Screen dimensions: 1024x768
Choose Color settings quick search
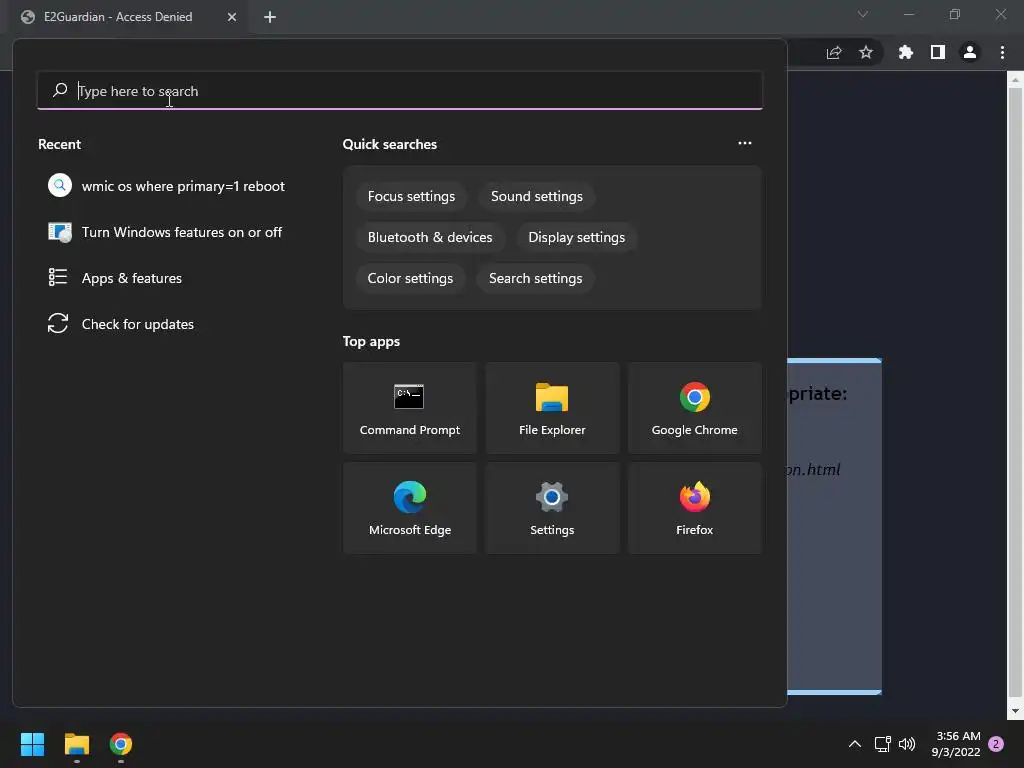tap(410, 279)
